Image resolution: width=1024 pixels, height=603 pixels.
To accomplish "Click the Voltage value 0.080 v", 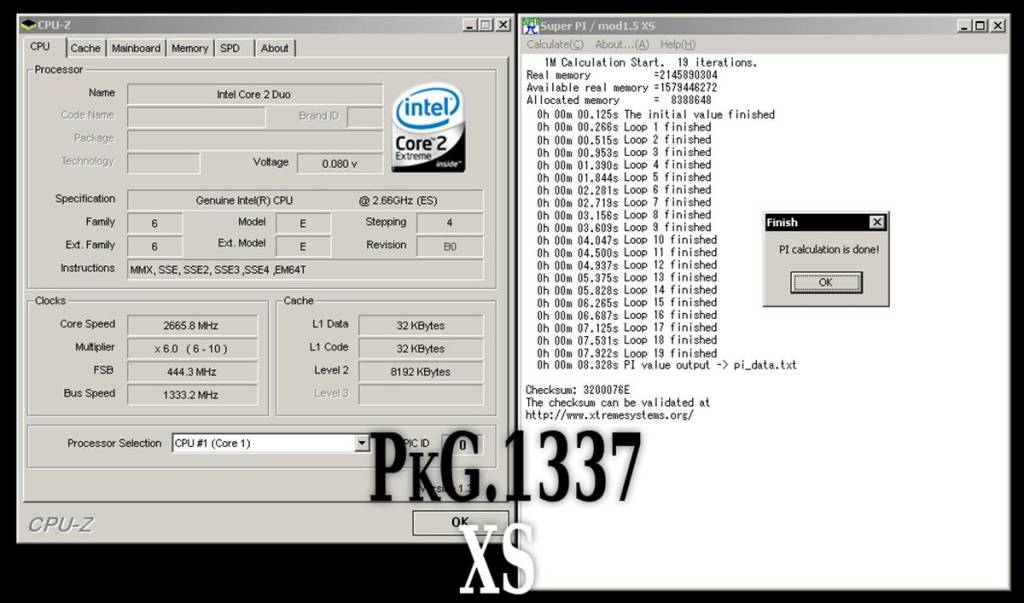I will pos(340,163).
